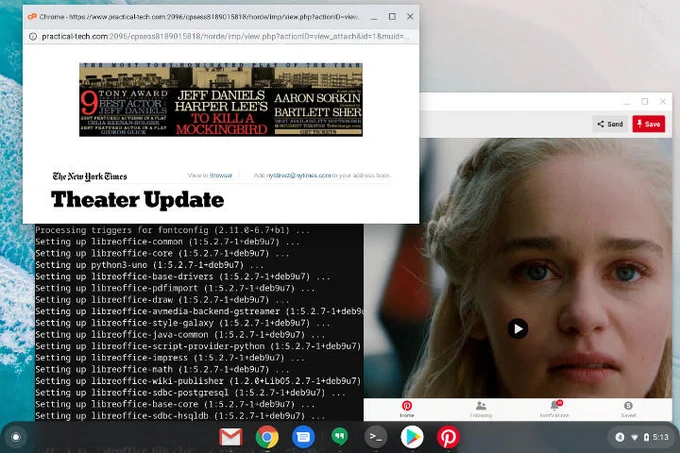Click the Wi-Fi status icon

[x=634, y=437]
